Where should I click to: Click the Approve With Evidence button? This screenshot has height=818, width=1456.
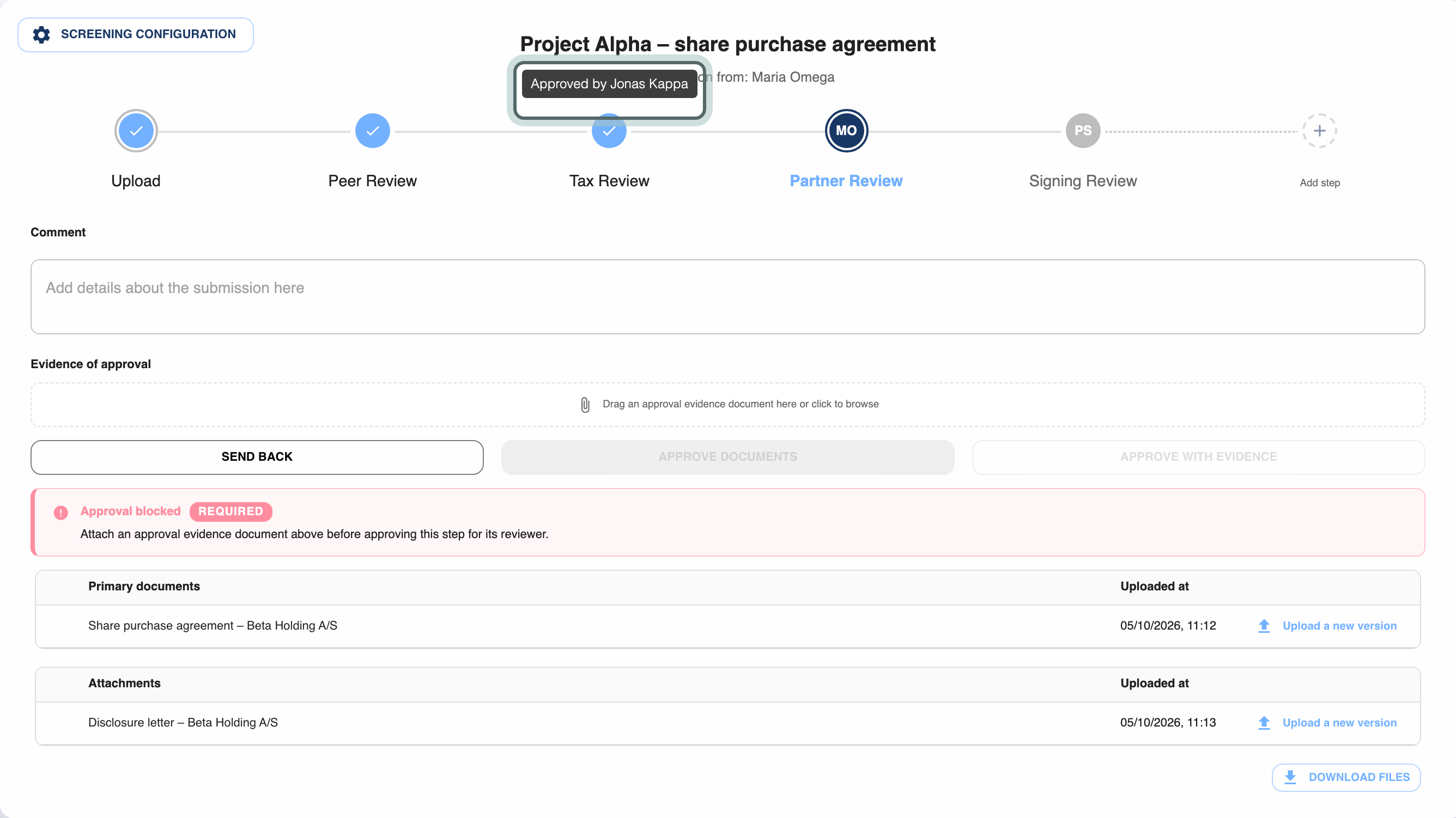1198,457
